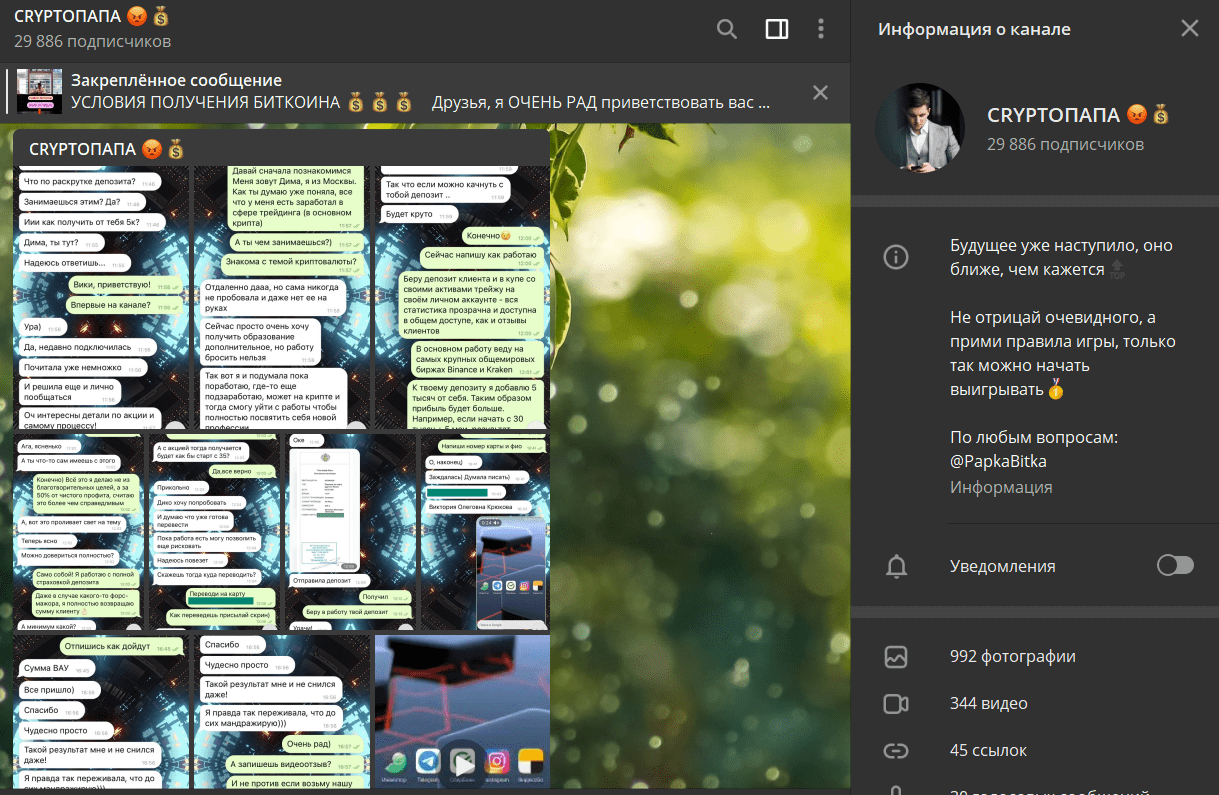Screen dimensions: 1219x795
Task: Open the 992 фотографии media section
Action: click(x=1012, y=657)
